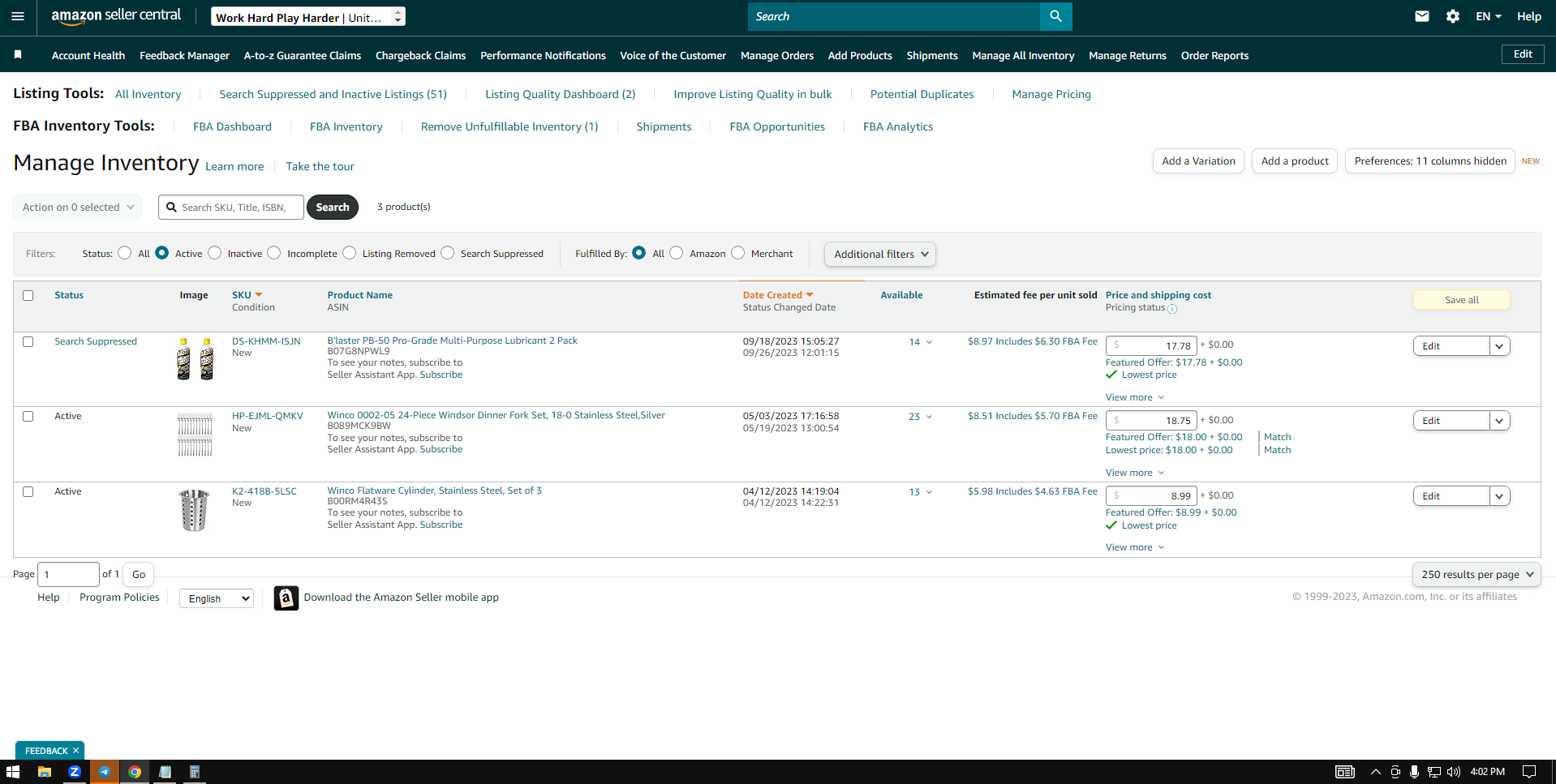Screen dimensions: 1556x784
Task: Select the All status radio button
Action: click(x=124, y=253)
